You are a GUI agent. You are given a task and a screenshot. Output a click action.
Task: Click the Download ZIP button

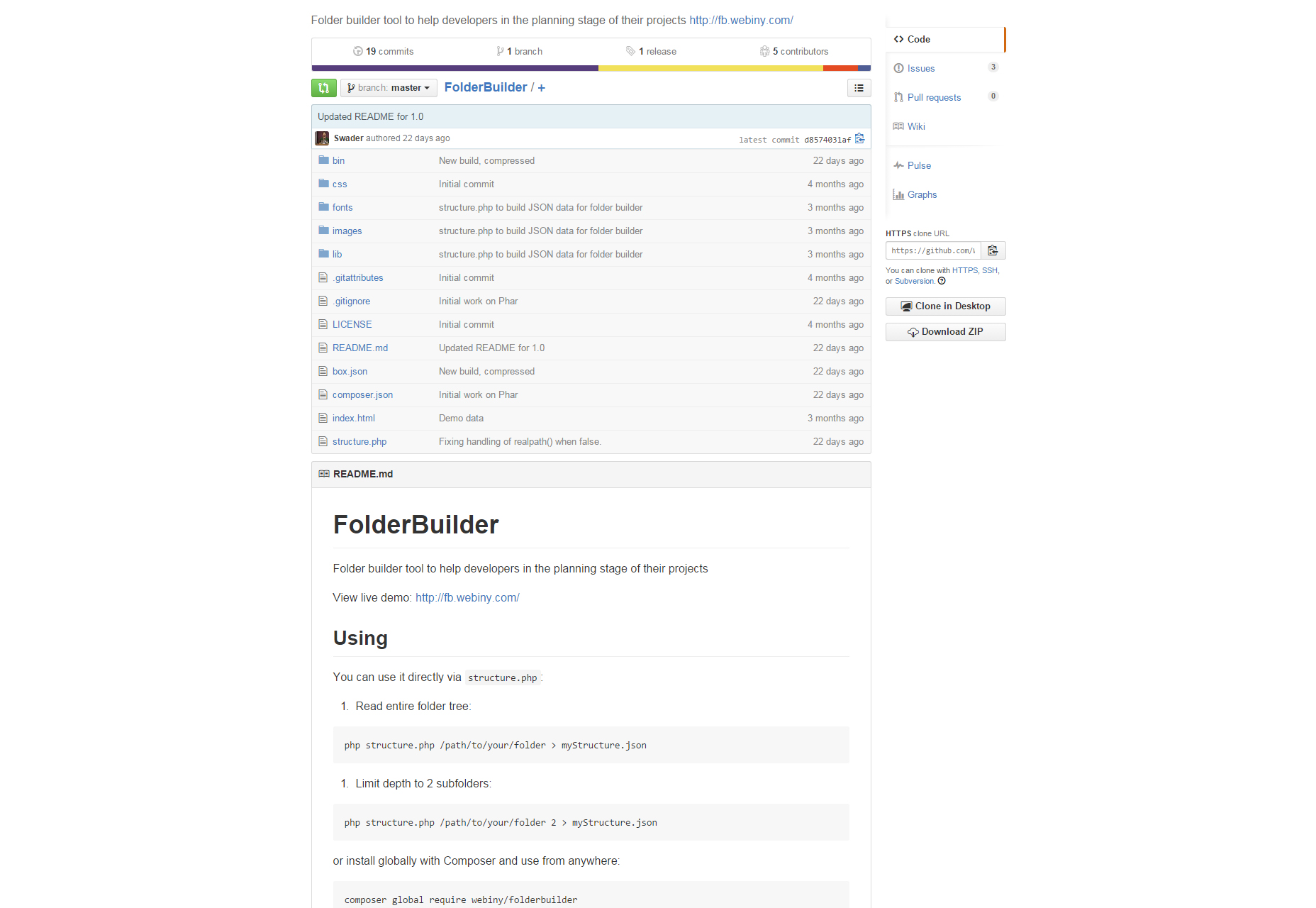pos(945,332)
